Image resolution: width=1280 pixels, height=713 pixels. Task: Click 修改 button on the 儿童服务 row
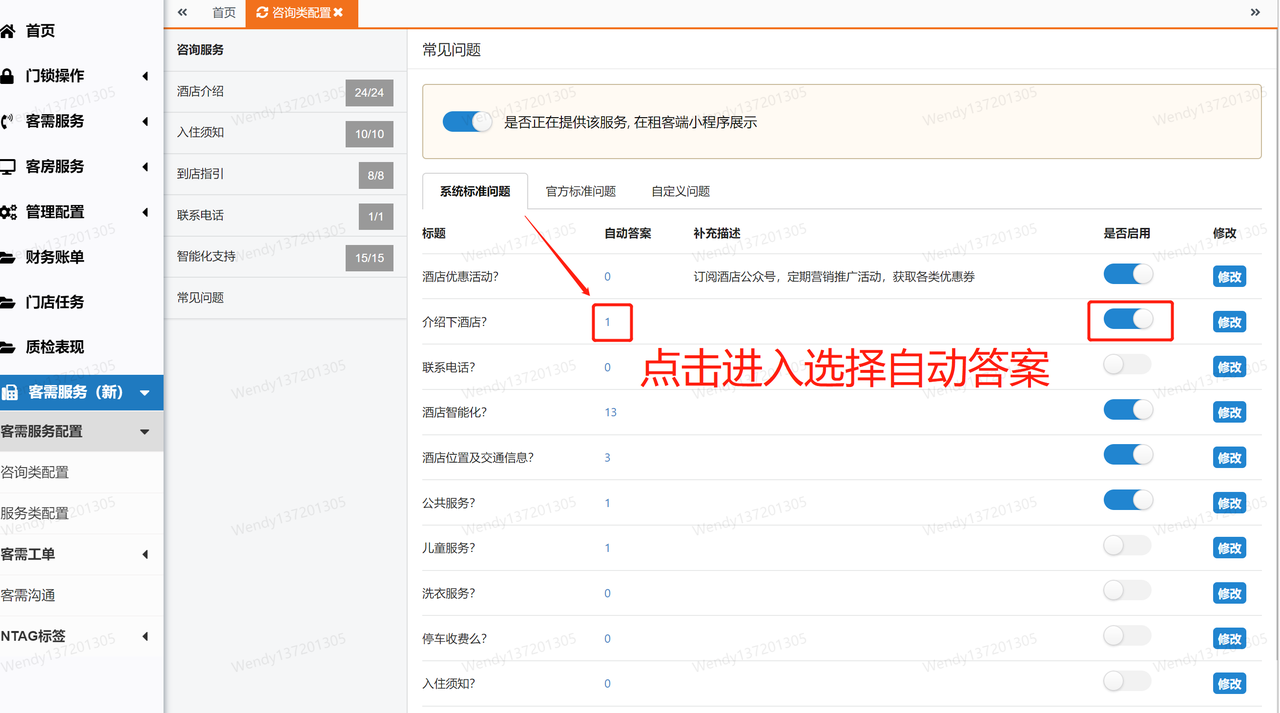click(x=1229, y=547)
